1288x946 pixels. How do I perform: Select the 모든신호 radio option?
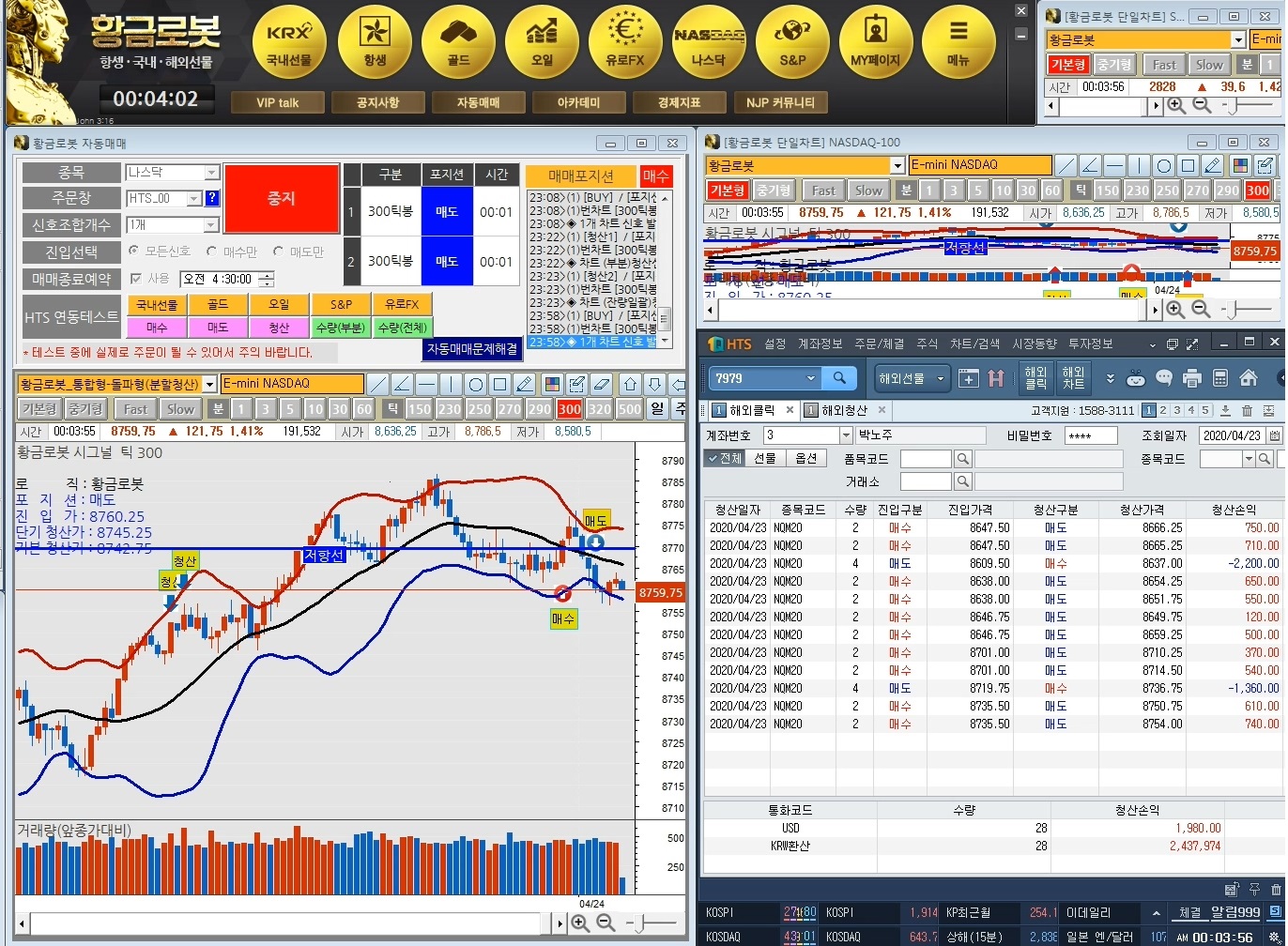[134, 252]
